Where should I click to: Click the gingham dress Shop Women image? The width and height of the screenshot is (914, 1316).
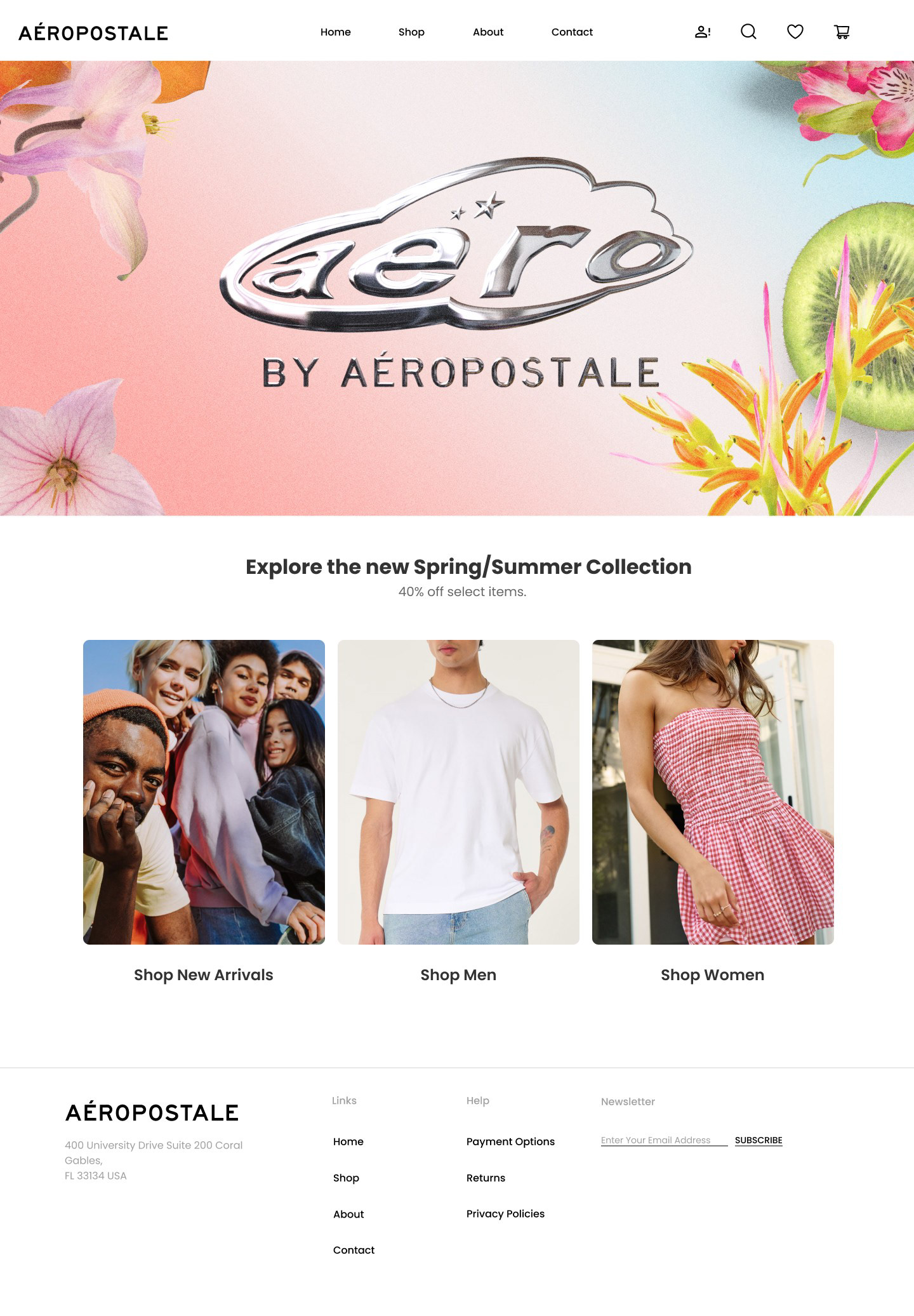pyautogui.click(x=713, y=792)
